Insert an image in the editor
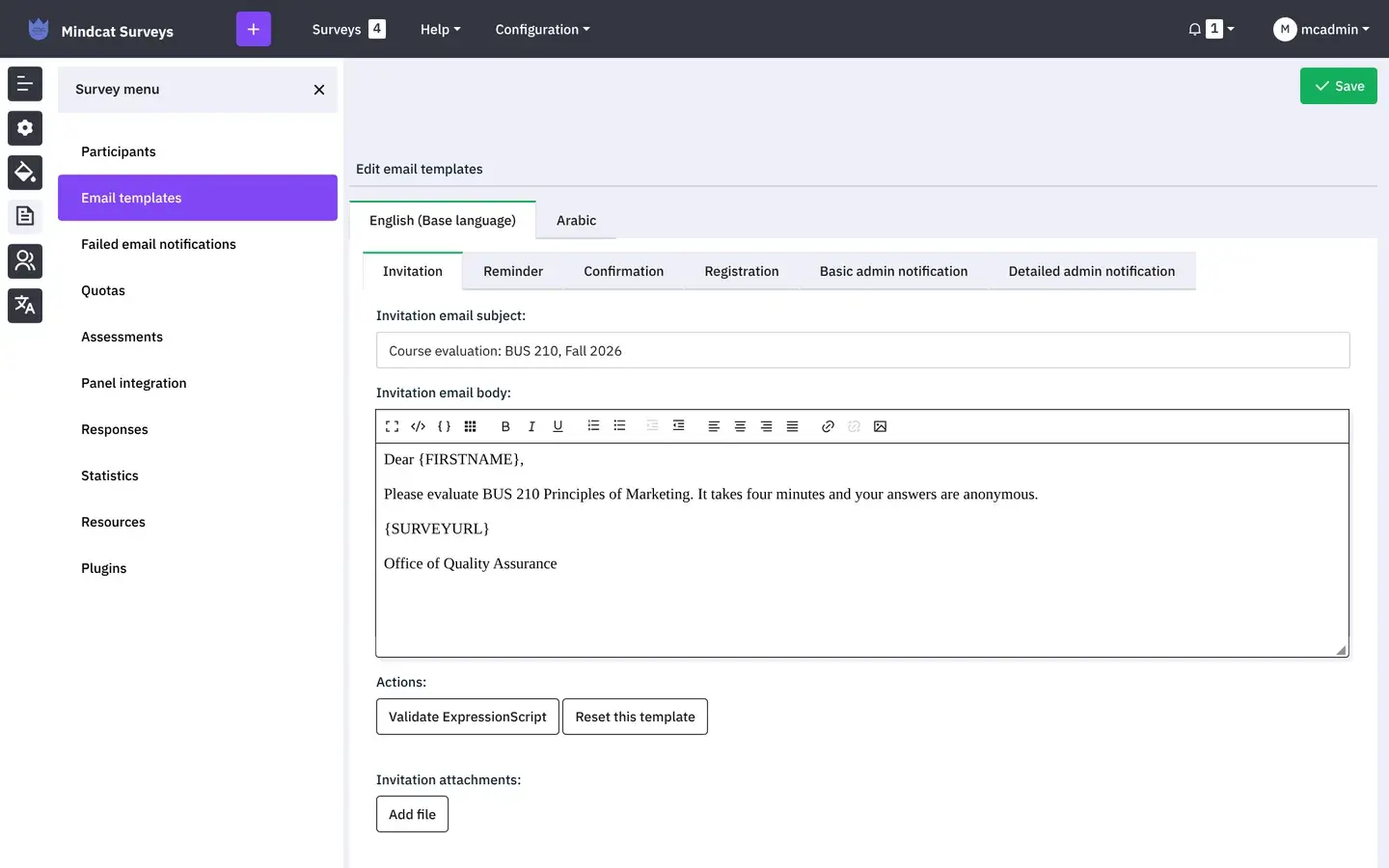Screen dimensions: 1389x868 click(880, 426)
